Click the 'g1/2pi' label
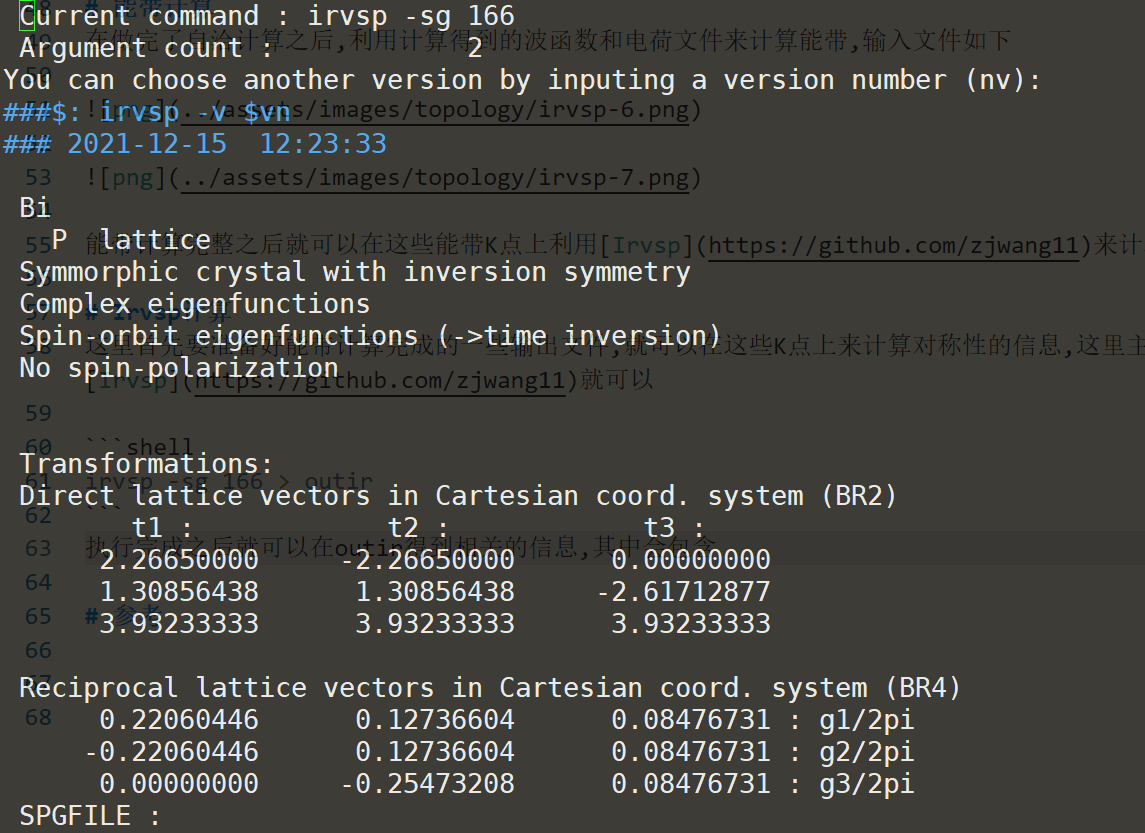 (867, 721)
